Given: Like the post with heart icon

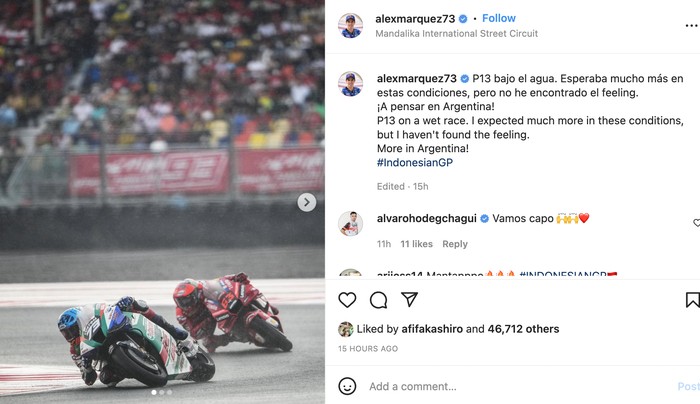Looking at the screenshot, I should [x=347, y=300].
